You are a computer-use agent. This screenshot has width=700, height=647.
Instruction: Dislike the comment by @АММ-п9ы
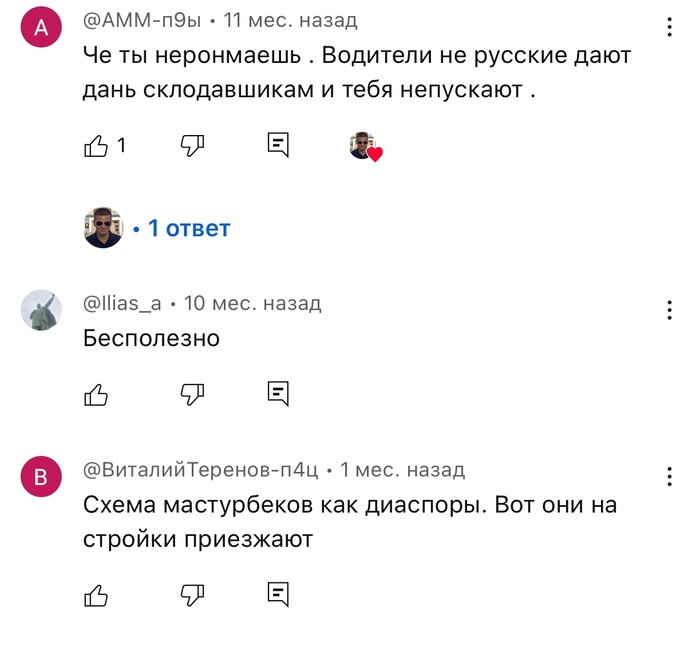point(191,146)
